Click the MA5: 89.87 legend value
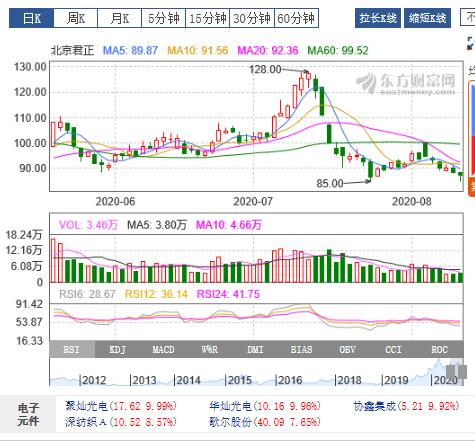475x441 pixels. point(130,50)
